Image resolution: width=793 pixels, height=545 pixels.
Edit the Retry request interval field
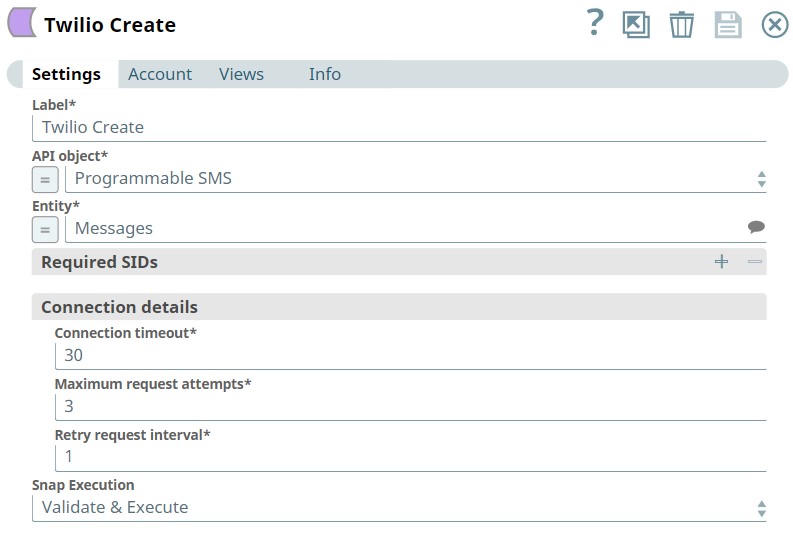[x=411, y=458]
